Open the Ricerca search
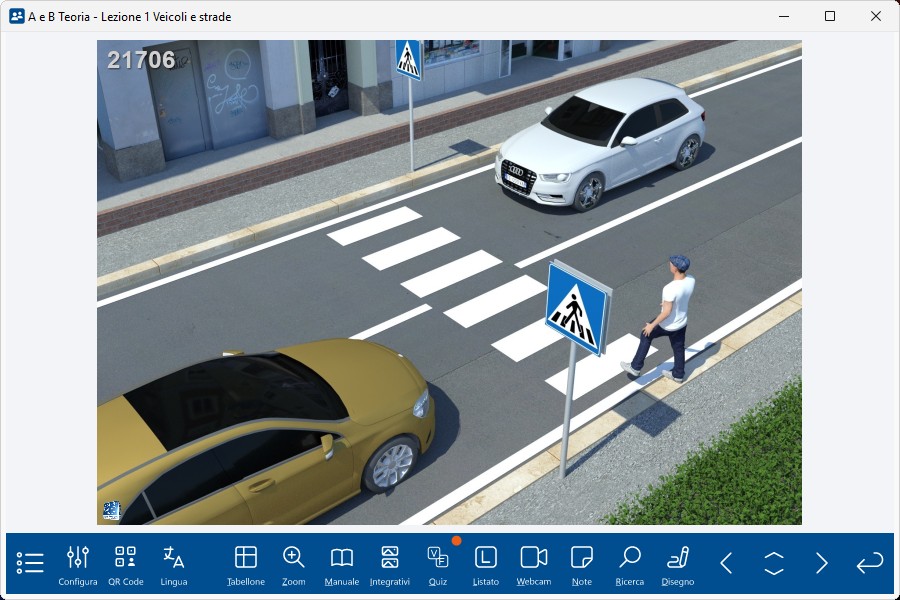Viewport: 900px width, 600px height. tap(630, 565)
